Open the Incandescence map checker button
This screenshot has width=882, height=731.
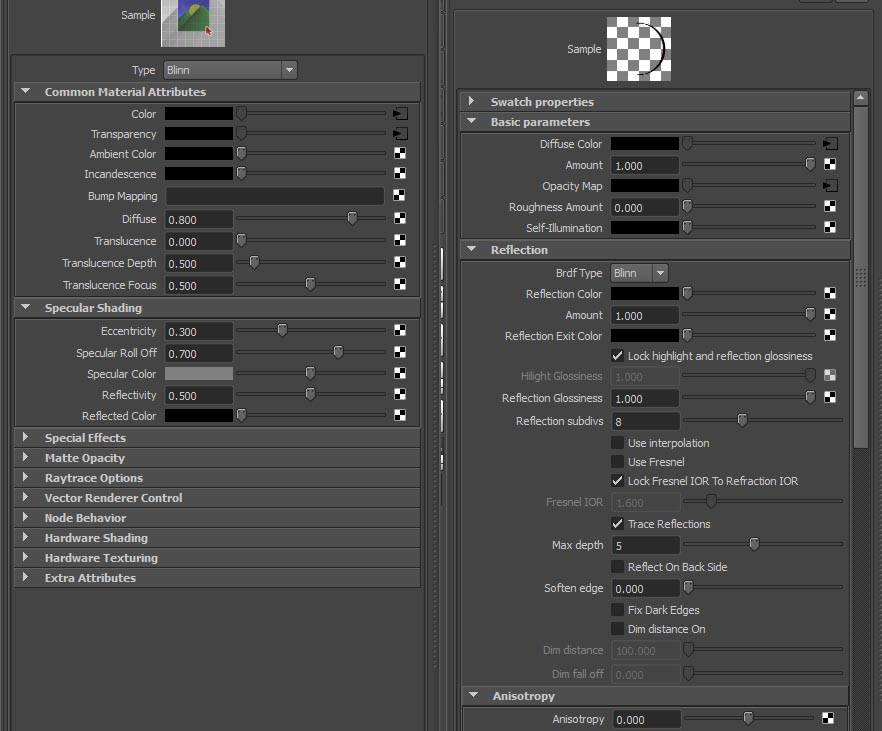tap(400, 173)
